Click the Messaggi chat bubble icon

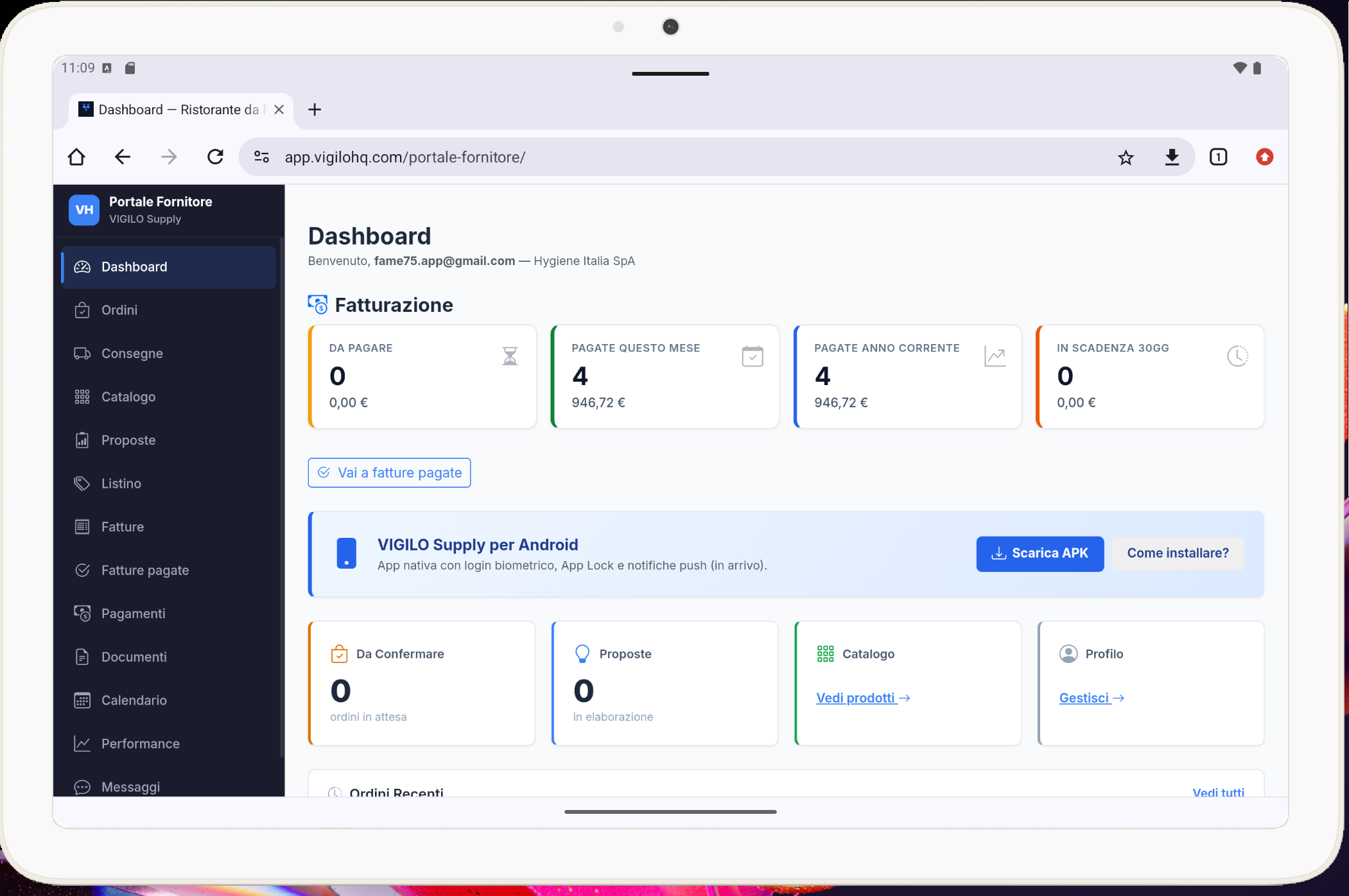tap(82, 787)
